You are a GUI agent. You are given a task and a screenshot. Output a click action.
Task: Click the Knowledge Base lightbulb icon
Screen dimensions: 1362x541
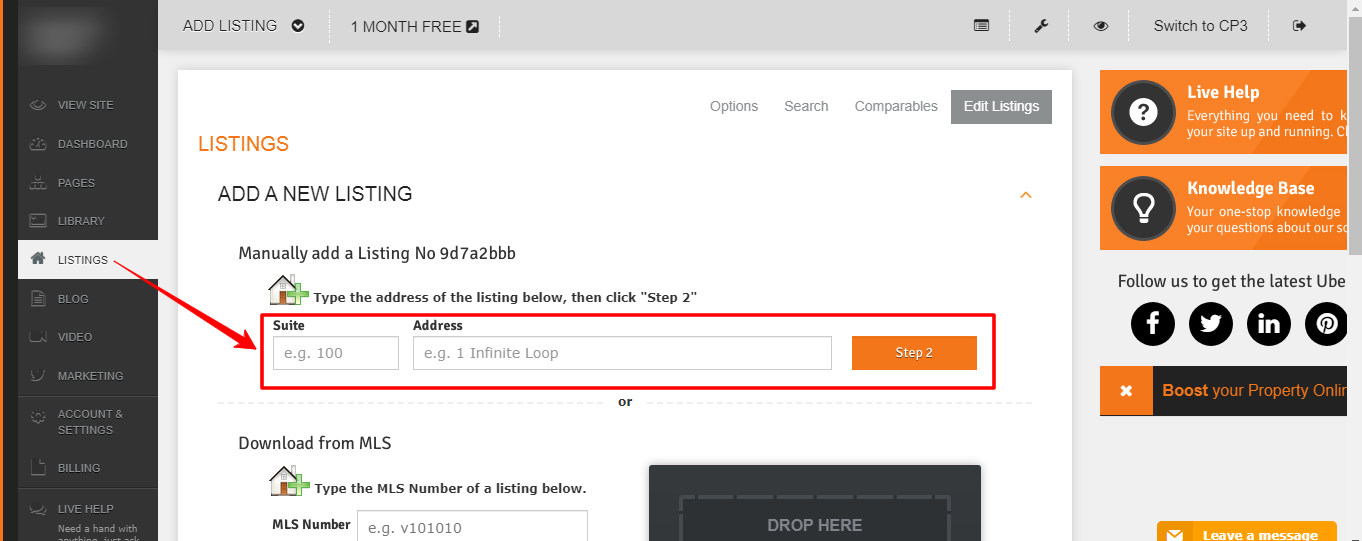(1143, 207)
